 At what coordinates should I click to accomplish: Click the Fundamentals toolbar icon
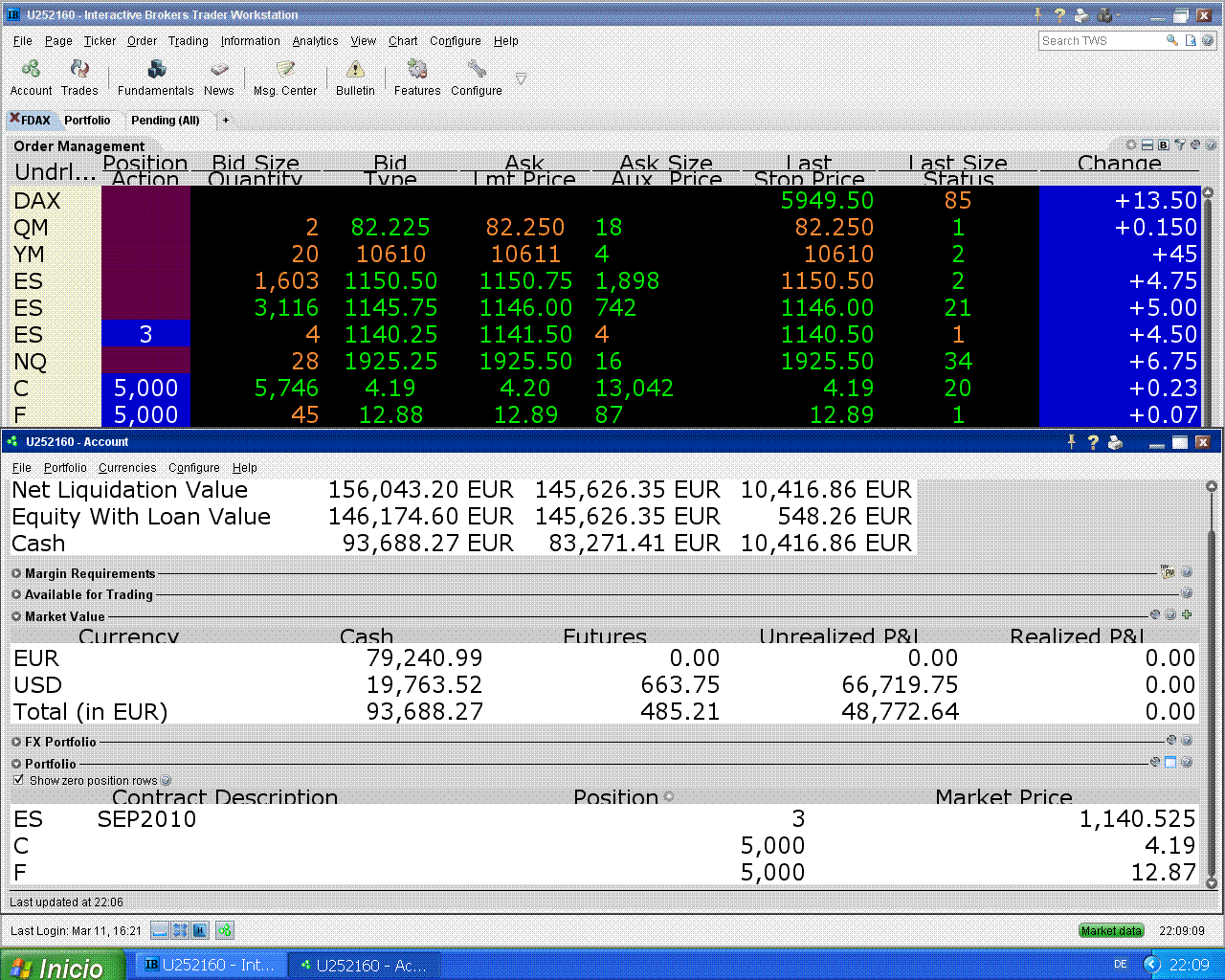(156, 70)
